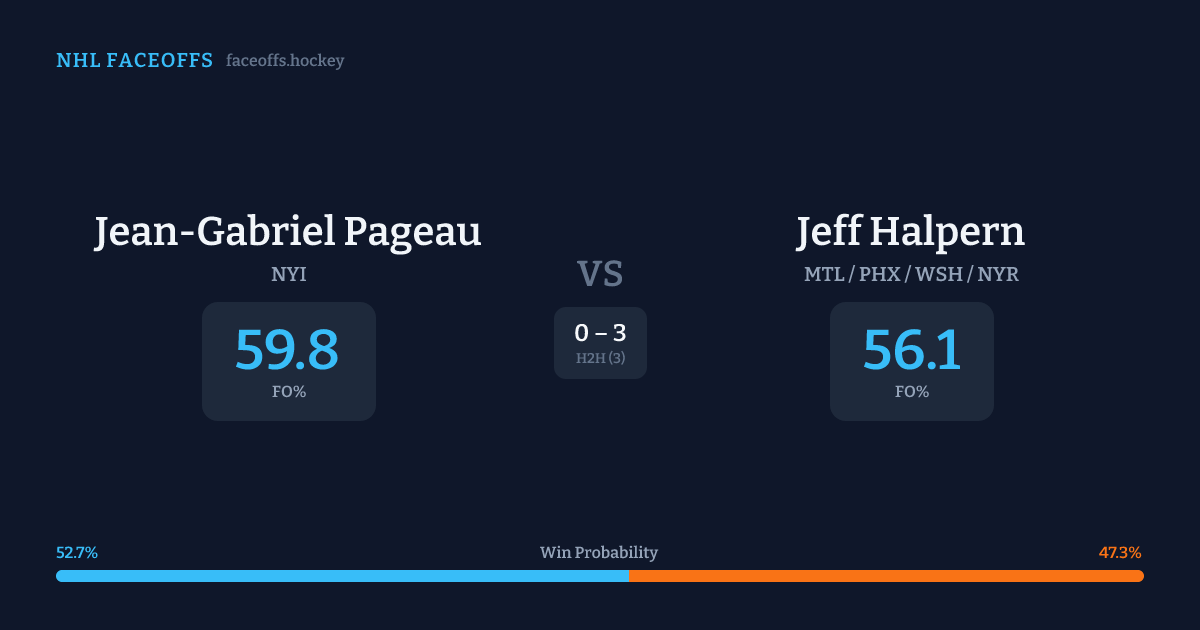Screen dimensions: 1200x630
Task: Click the NYI team label
Action: (x=288, y=274)
